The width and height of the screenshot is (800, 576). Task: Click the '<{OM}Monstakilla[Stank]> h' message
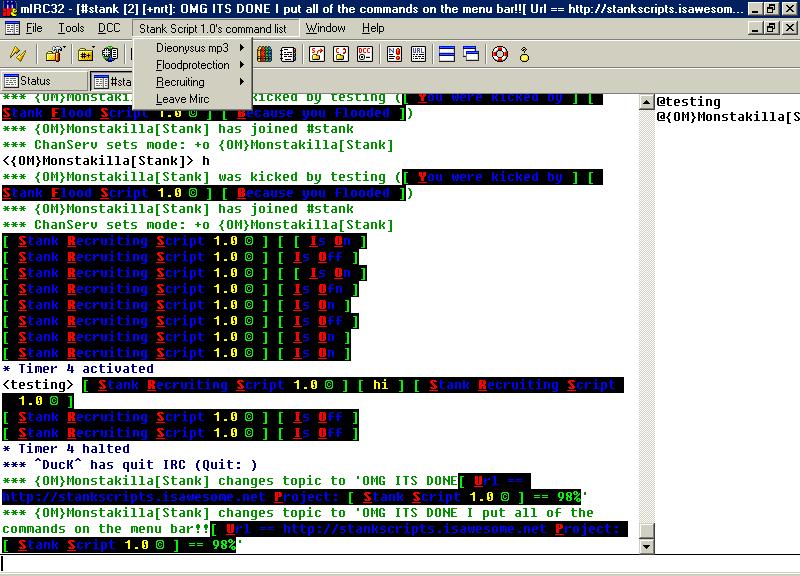click(106, 161)
